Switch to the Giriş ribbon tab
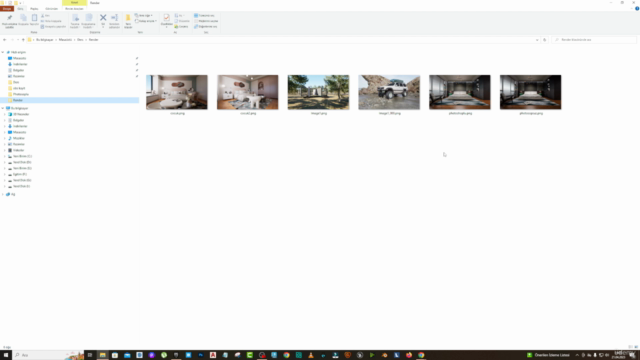Viewport: 640px width, 360px height. [20, 9]
